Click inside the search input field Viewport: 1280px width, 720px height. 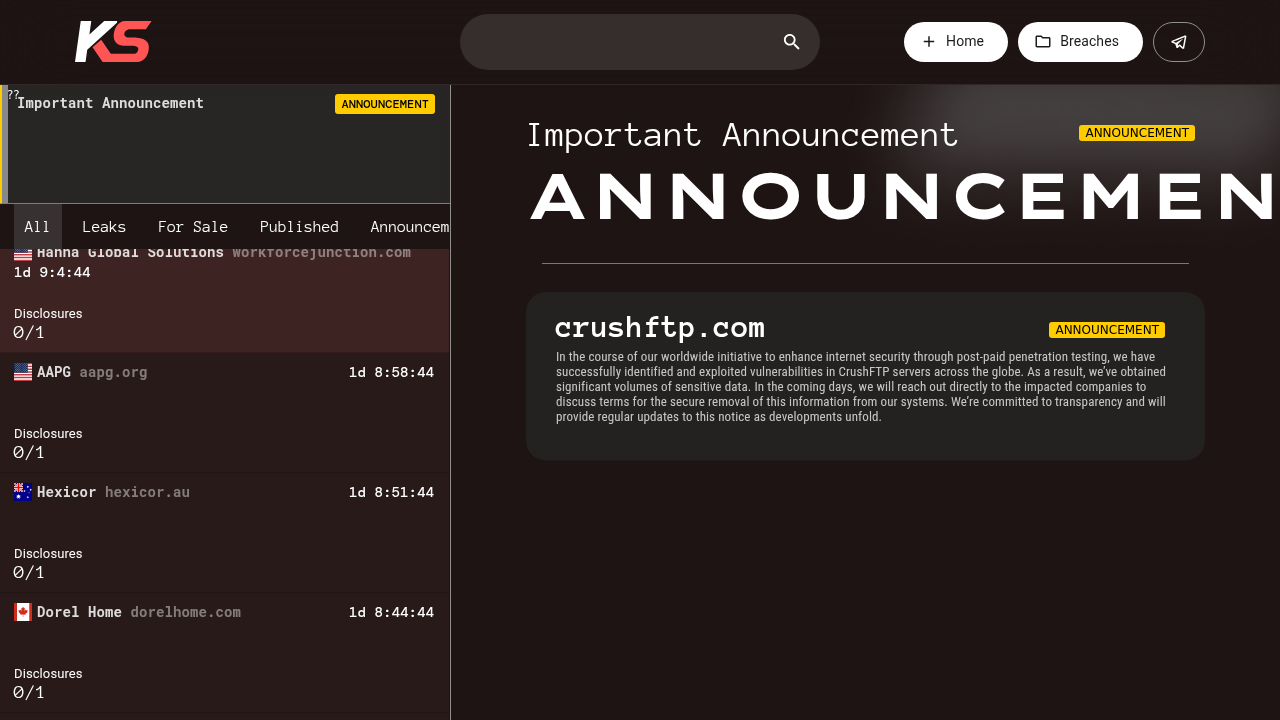[x=620, y=42]
